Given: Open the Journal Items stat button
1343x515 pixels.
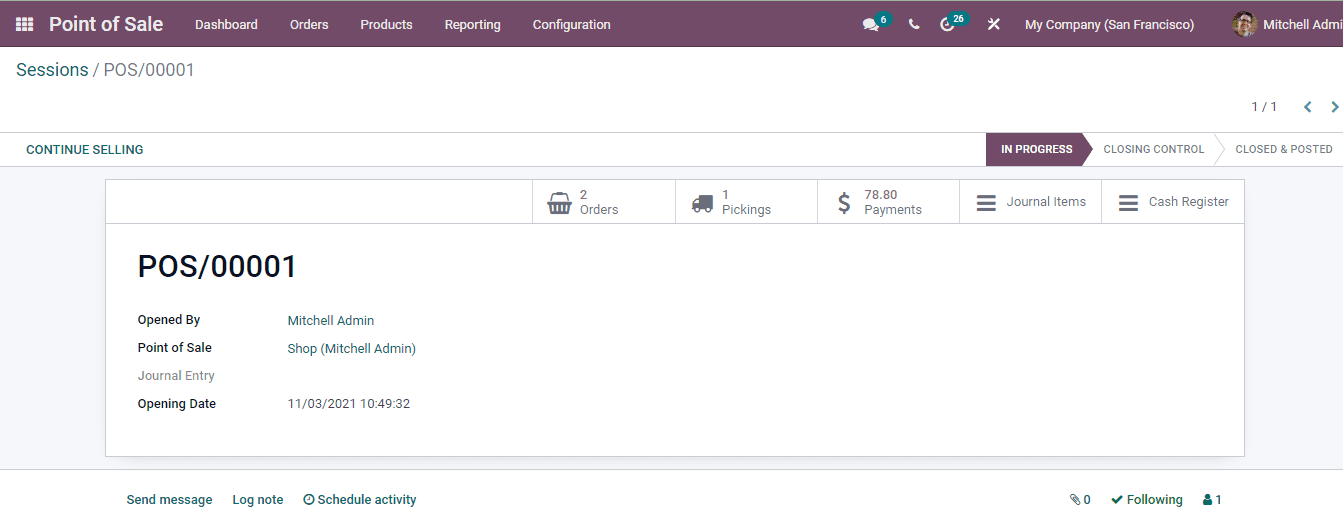Looking at the screenshot, I should point(1030,202).
